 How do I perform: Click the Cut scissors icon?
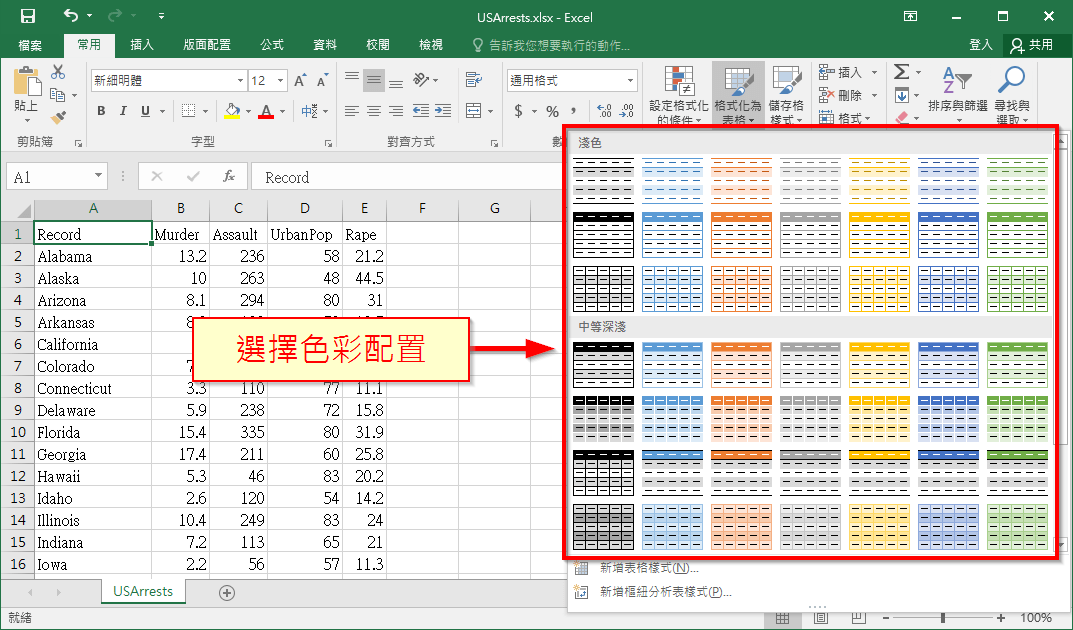(58, 73)
